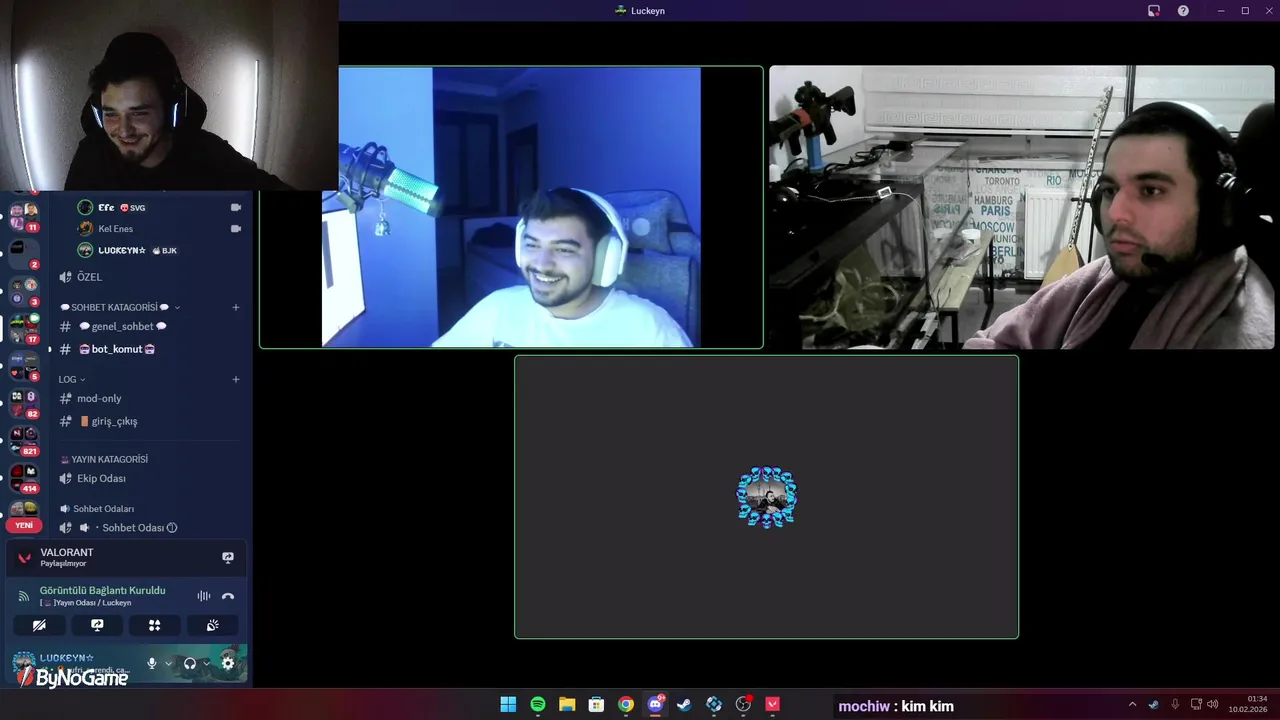Open pop-out icon in title bar

pyautogui.click(x=1153, y=11)
